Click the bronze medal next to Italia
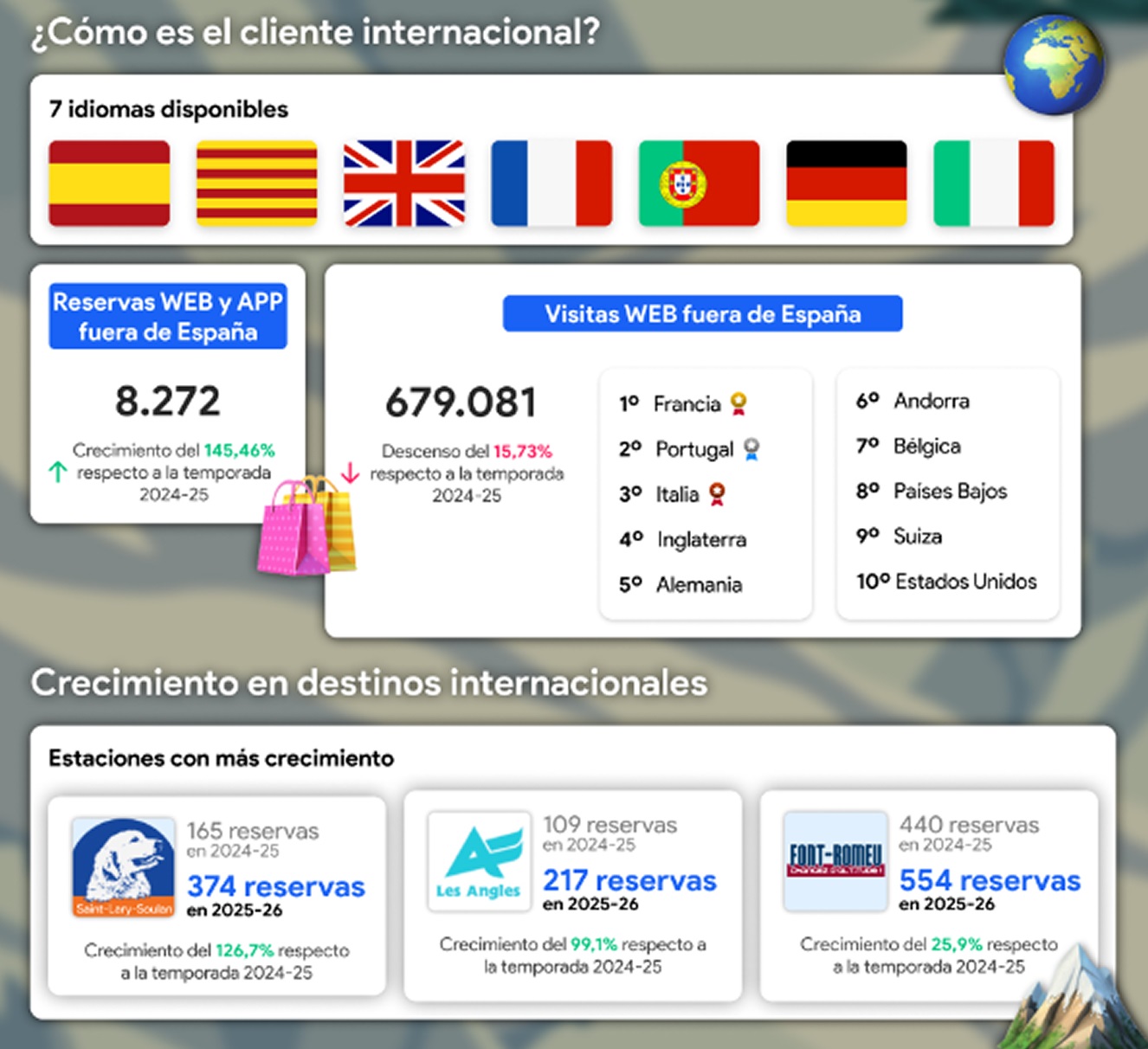The width and height of the screenshot is (1148, 1049). (x=717, y=493)
